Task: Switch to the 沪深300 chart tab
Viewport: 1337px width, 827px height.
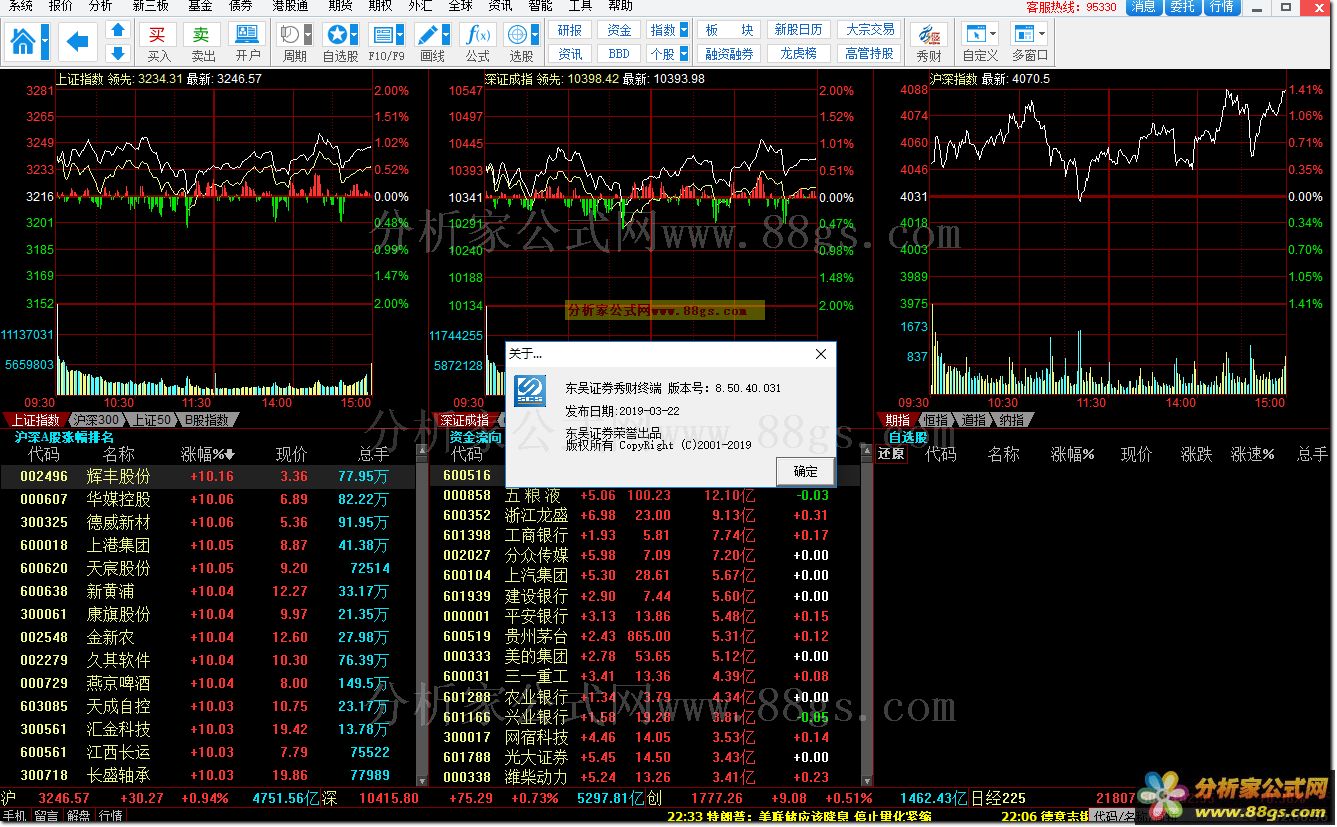Action: pos(96,420)
